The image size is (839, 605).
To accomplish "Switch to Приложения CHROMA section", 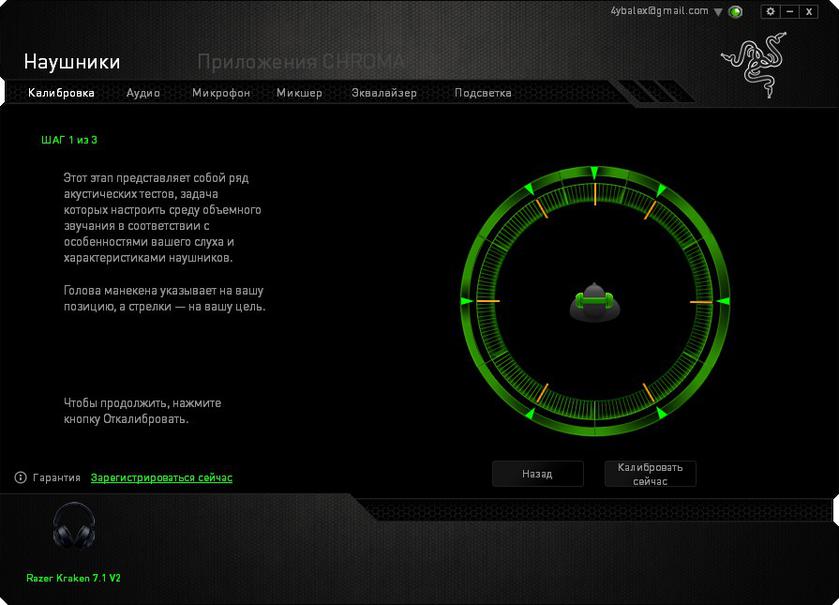I will pos(300,62).
